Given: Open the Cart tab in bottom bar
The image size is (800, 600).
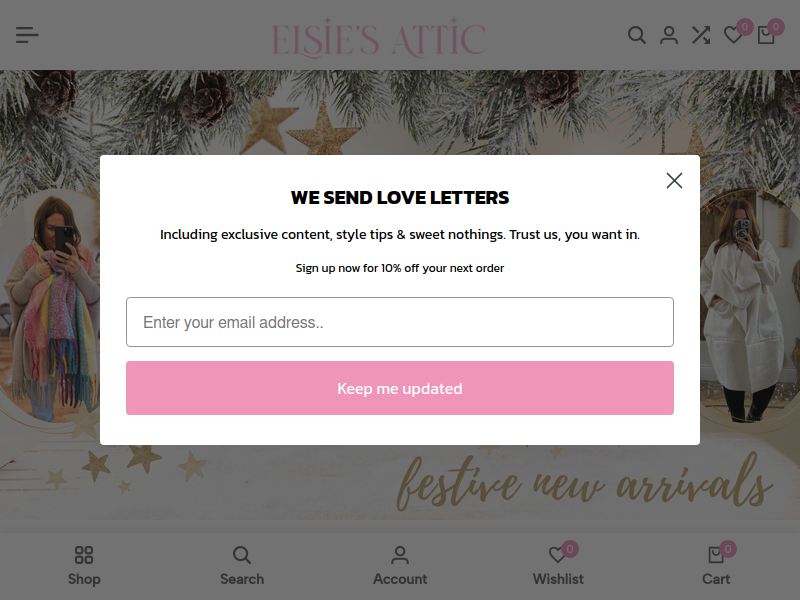Looking at the screenshot, I should 716,566.
